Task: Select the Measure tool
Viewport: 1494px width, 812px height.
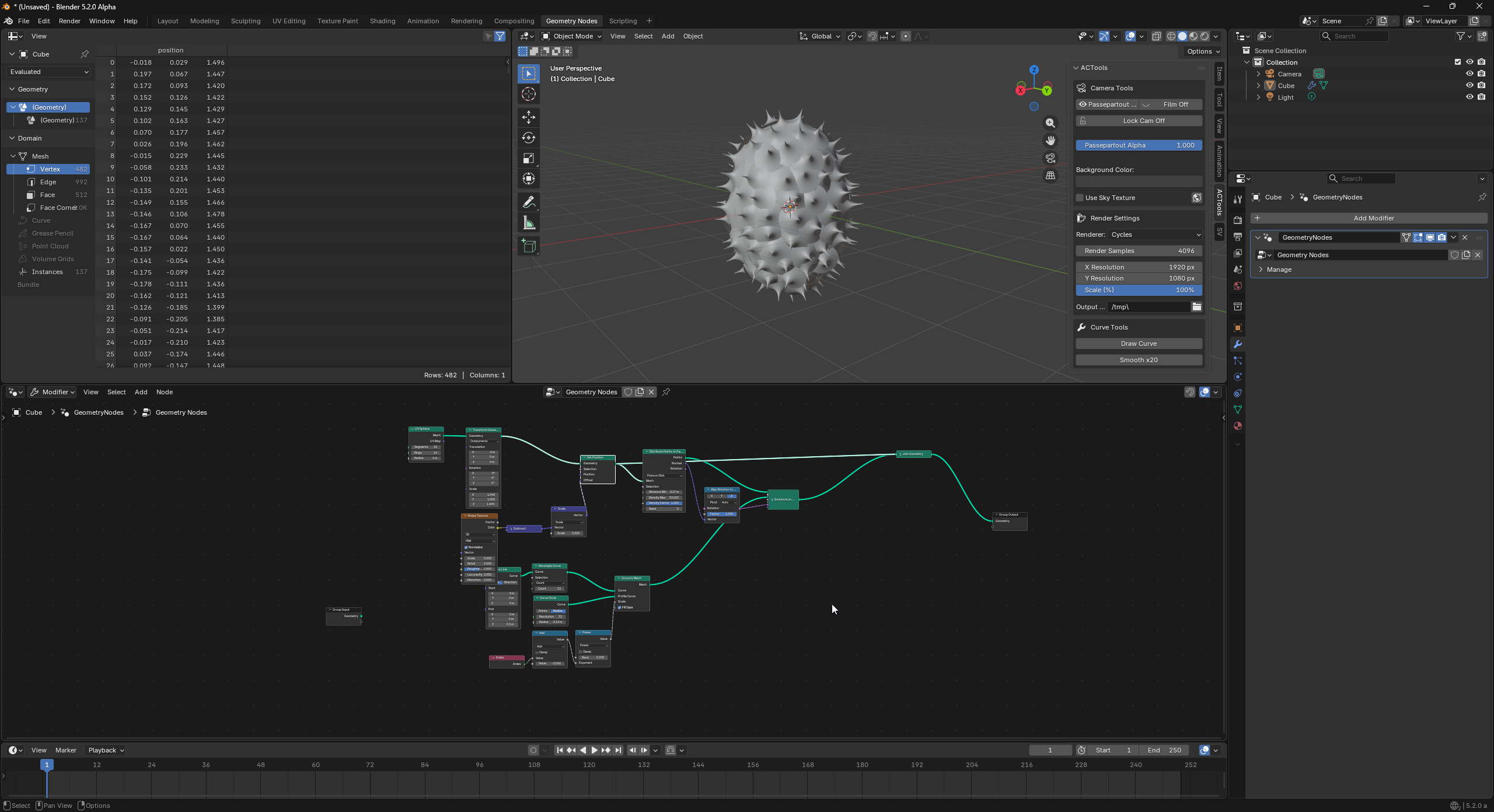Action: click(528, 223)
